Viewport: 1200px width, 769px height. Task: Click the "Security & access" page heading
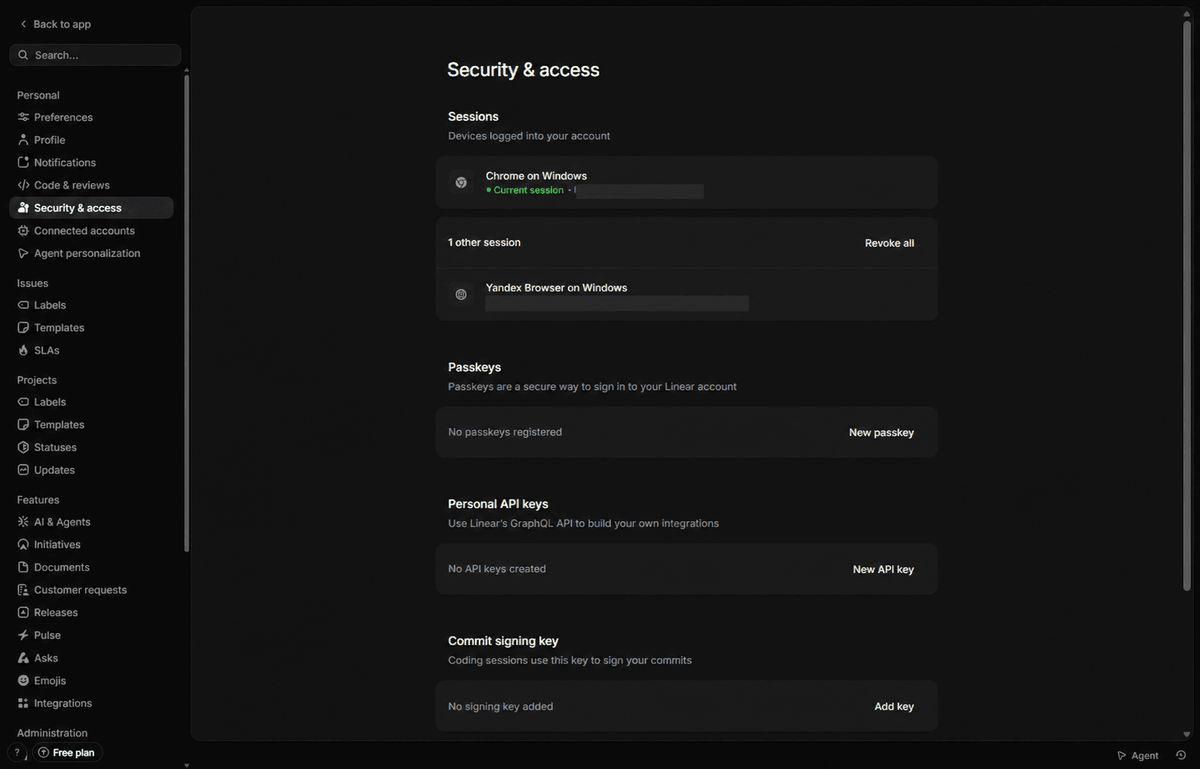coord(523,70)
